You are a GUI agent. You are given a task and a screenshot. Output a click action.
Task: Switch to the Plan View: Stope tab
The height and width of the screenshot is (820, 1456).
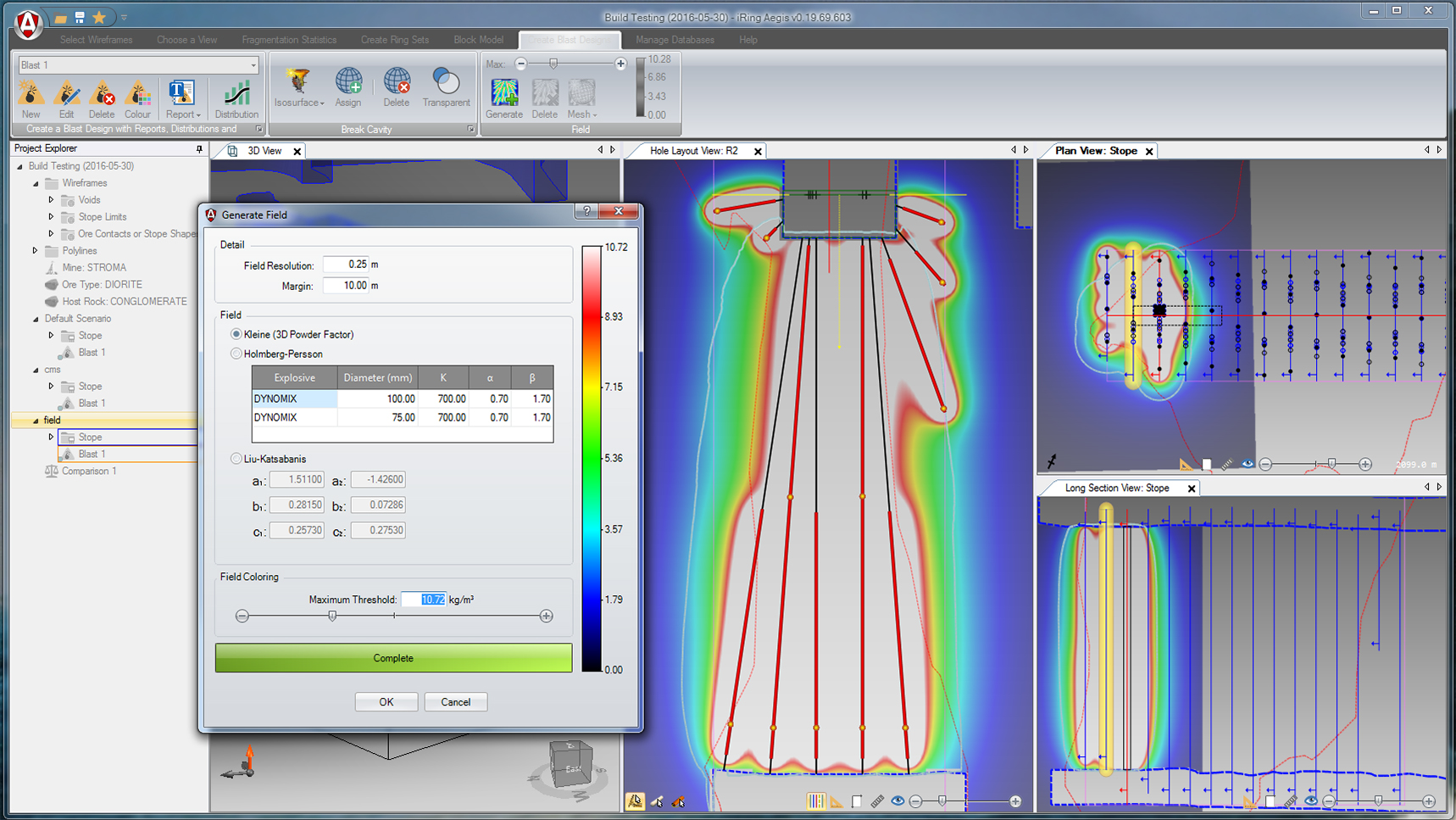pyautogui.click(x=1097, y=150)
